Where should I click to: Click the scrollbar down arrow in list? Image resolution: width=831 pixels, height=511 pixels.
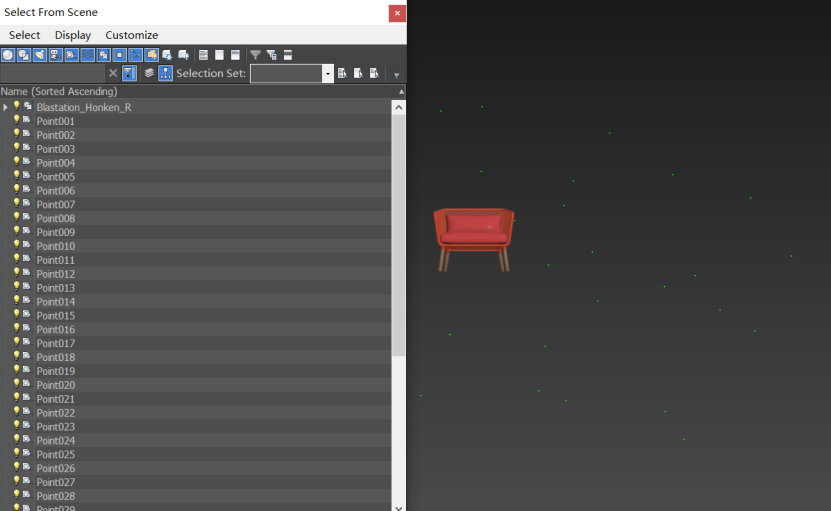point(399,507)
